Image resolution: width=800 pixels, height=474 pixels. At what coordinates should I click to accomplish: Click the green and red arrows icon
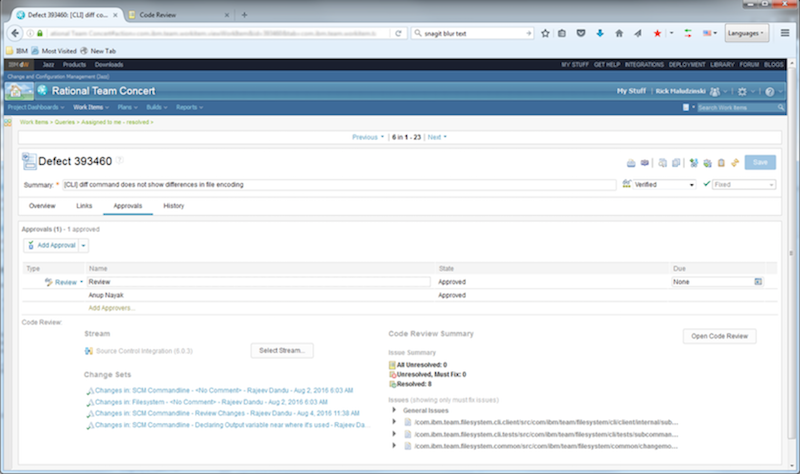tap(688, 33)
